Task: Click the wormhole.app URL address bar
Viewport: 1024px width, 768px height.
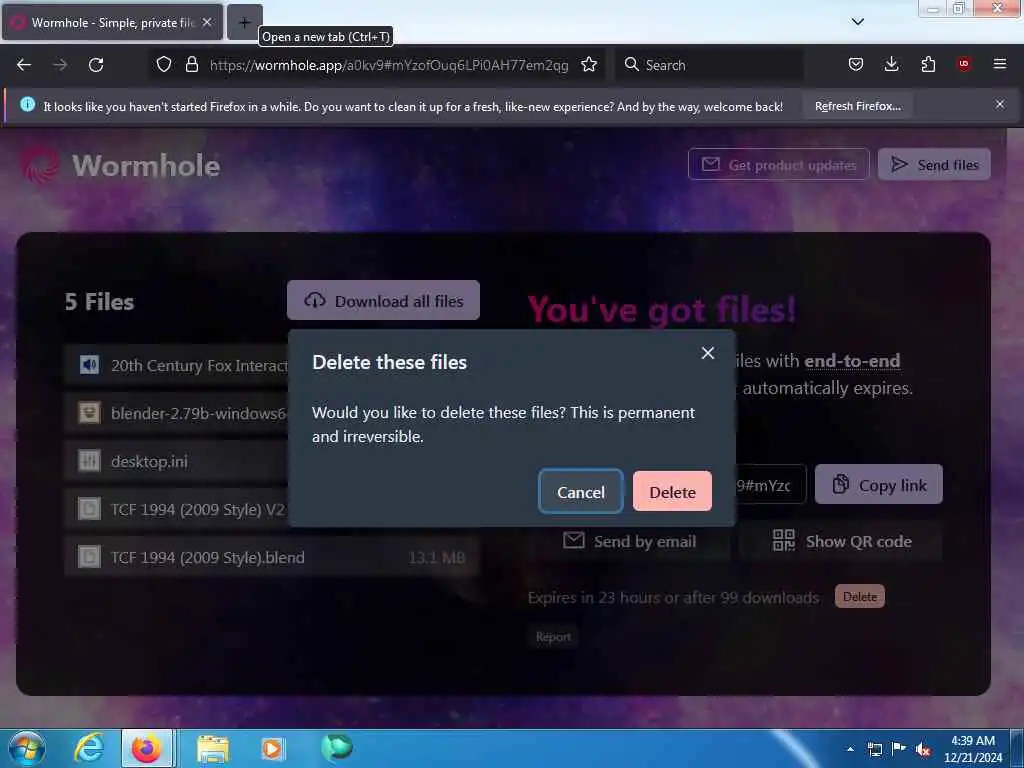Action: [389, 65]
